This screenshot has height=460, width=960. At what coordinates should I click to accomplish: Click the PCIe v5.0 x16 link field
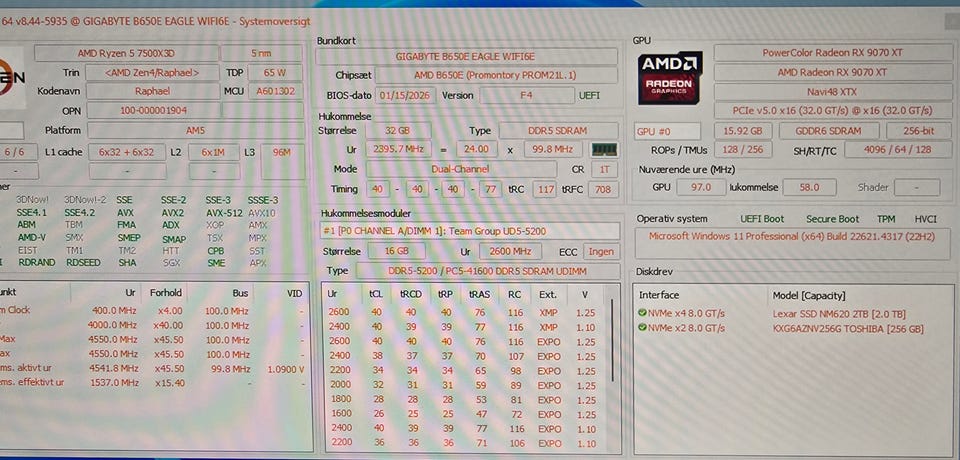click(x=832, y=111)
